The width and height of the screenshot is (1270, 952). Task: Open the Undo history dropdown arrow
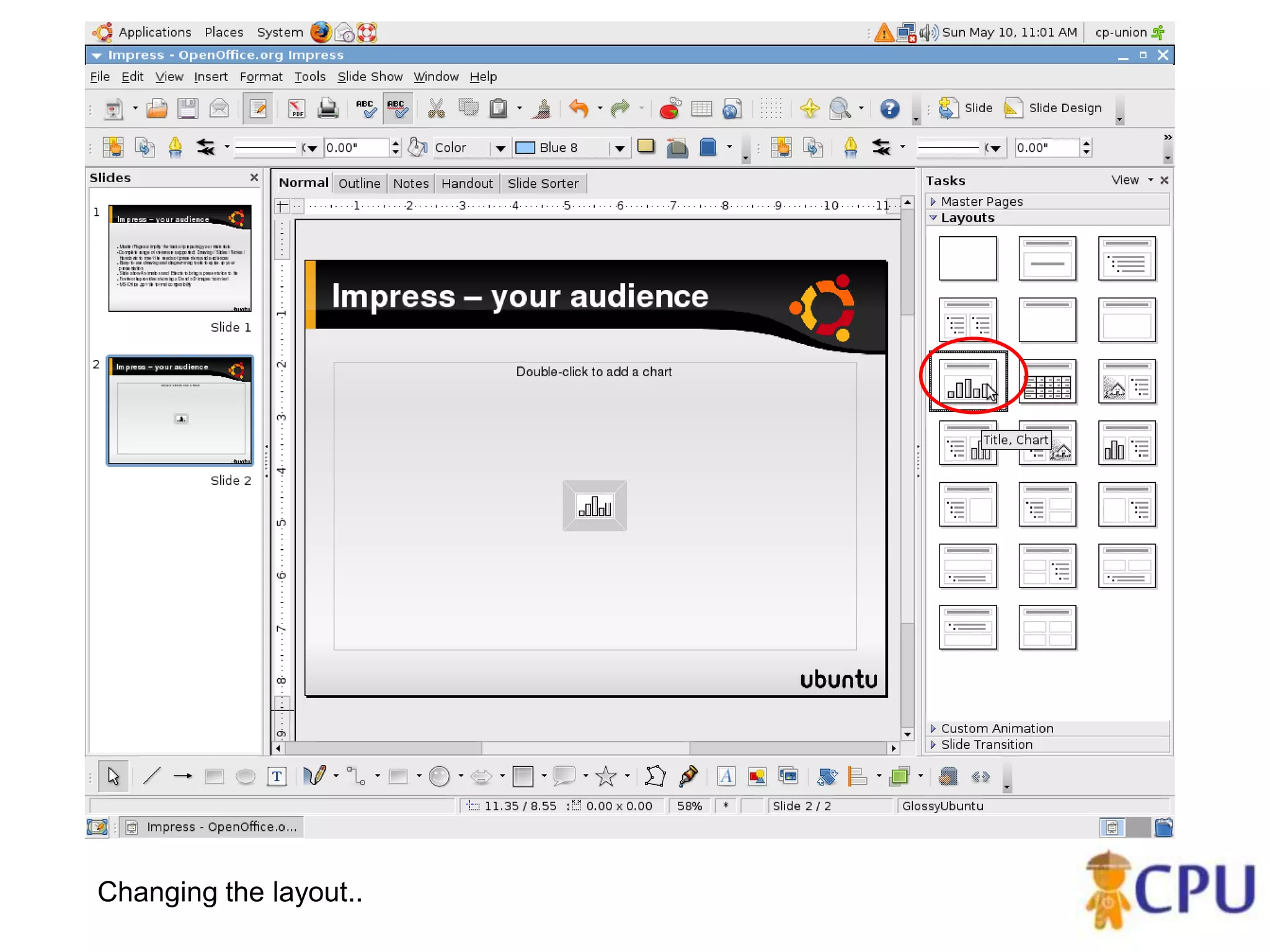click(x=600, y=108)
